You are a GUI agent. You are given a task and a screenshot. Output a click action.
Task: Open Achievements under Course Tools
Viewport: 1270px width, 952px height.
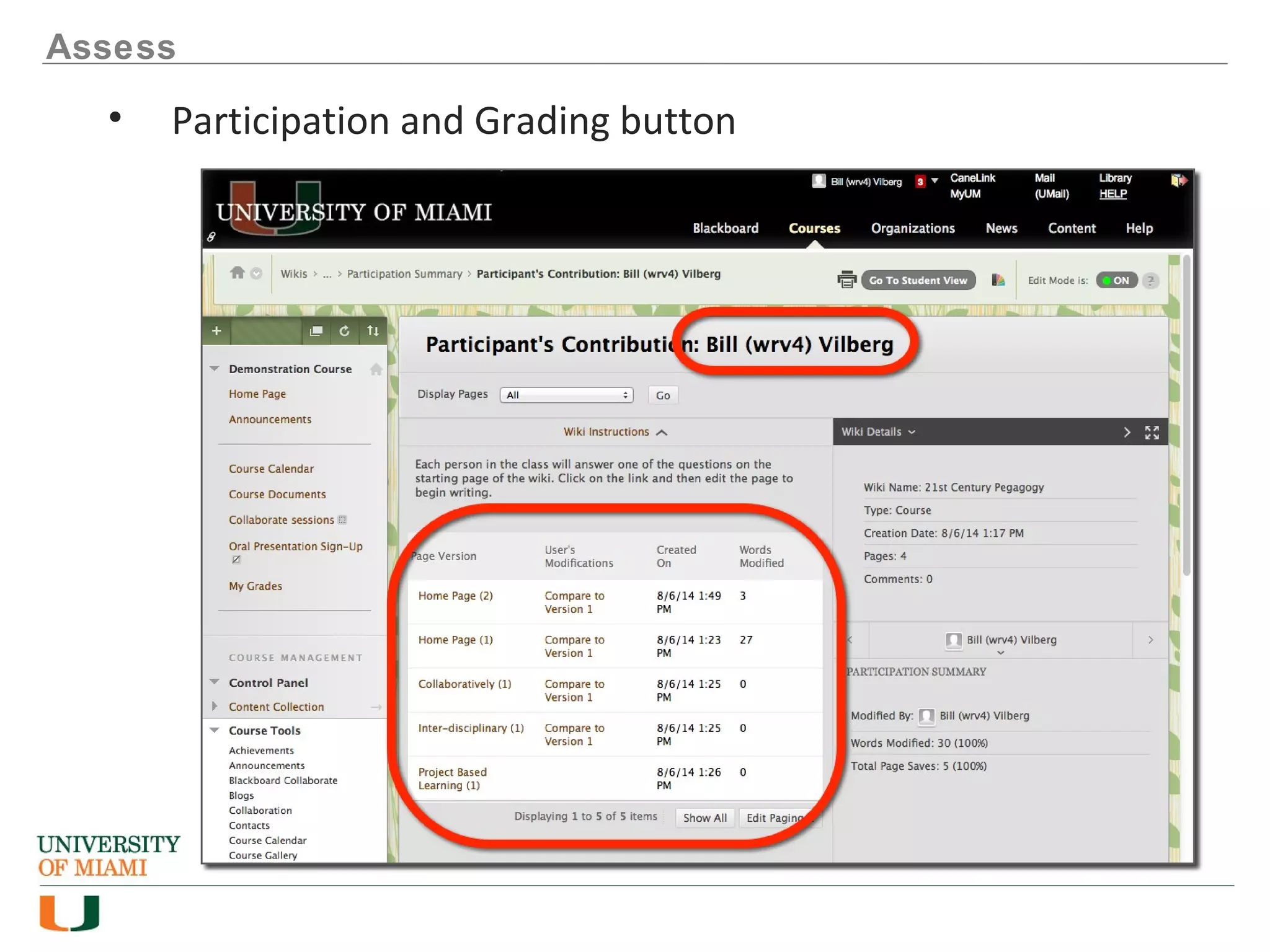pyautogui.click(x=261, y=750)
